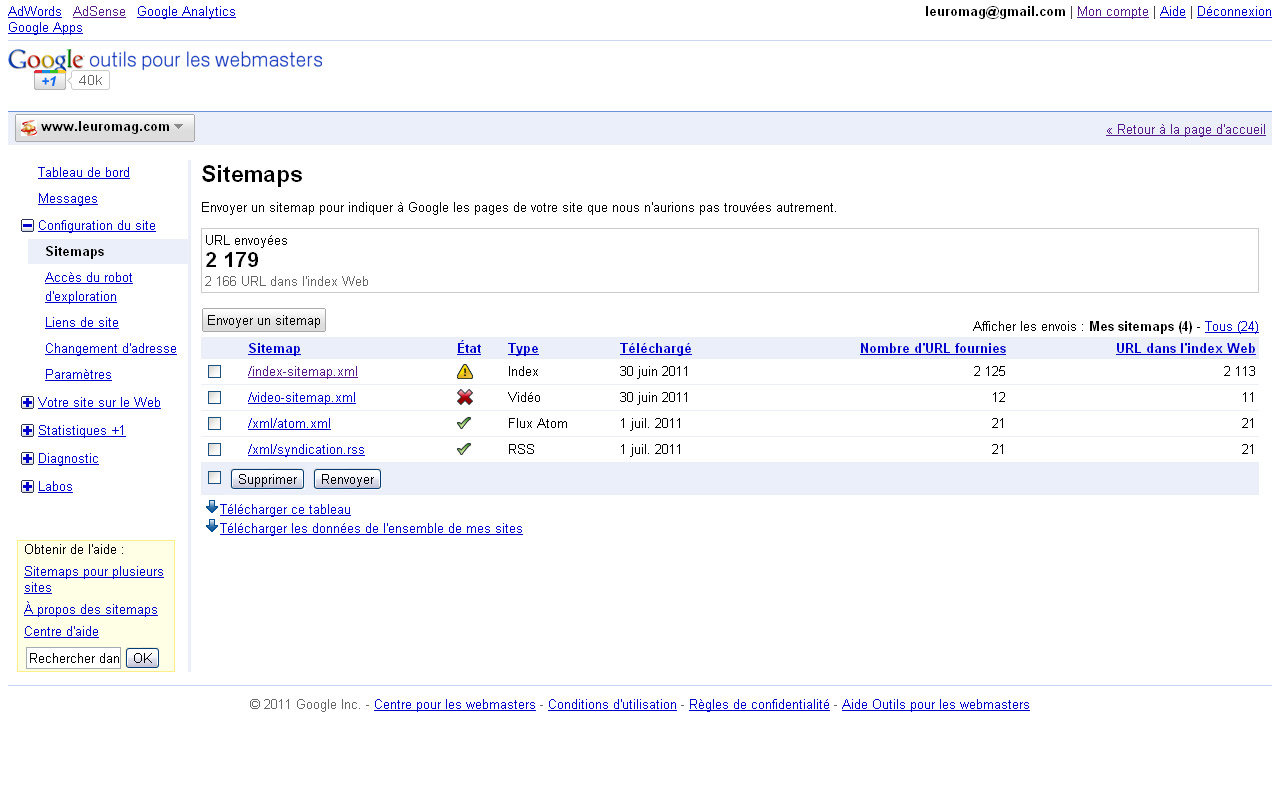Tick the /video-sitemap.xml row checkbox

click(214, 397)
